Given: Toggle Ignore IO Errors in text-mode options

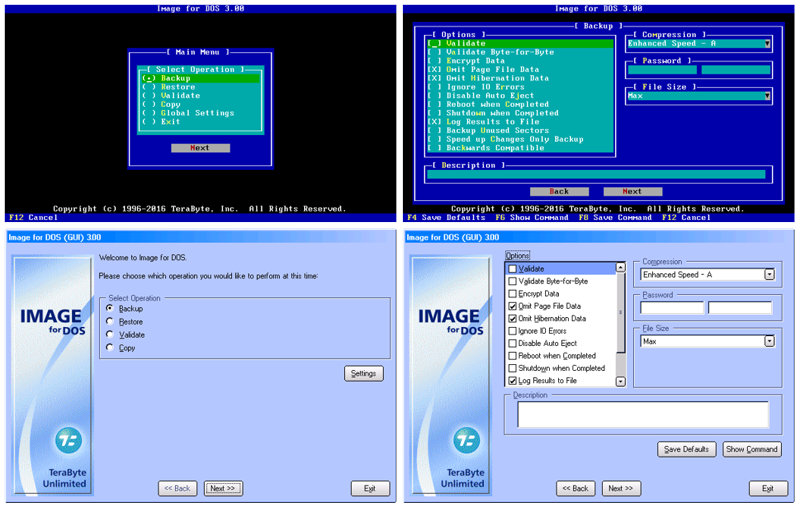Looking at the screenshot, I should pyautogui.click(x=520, y=87).
